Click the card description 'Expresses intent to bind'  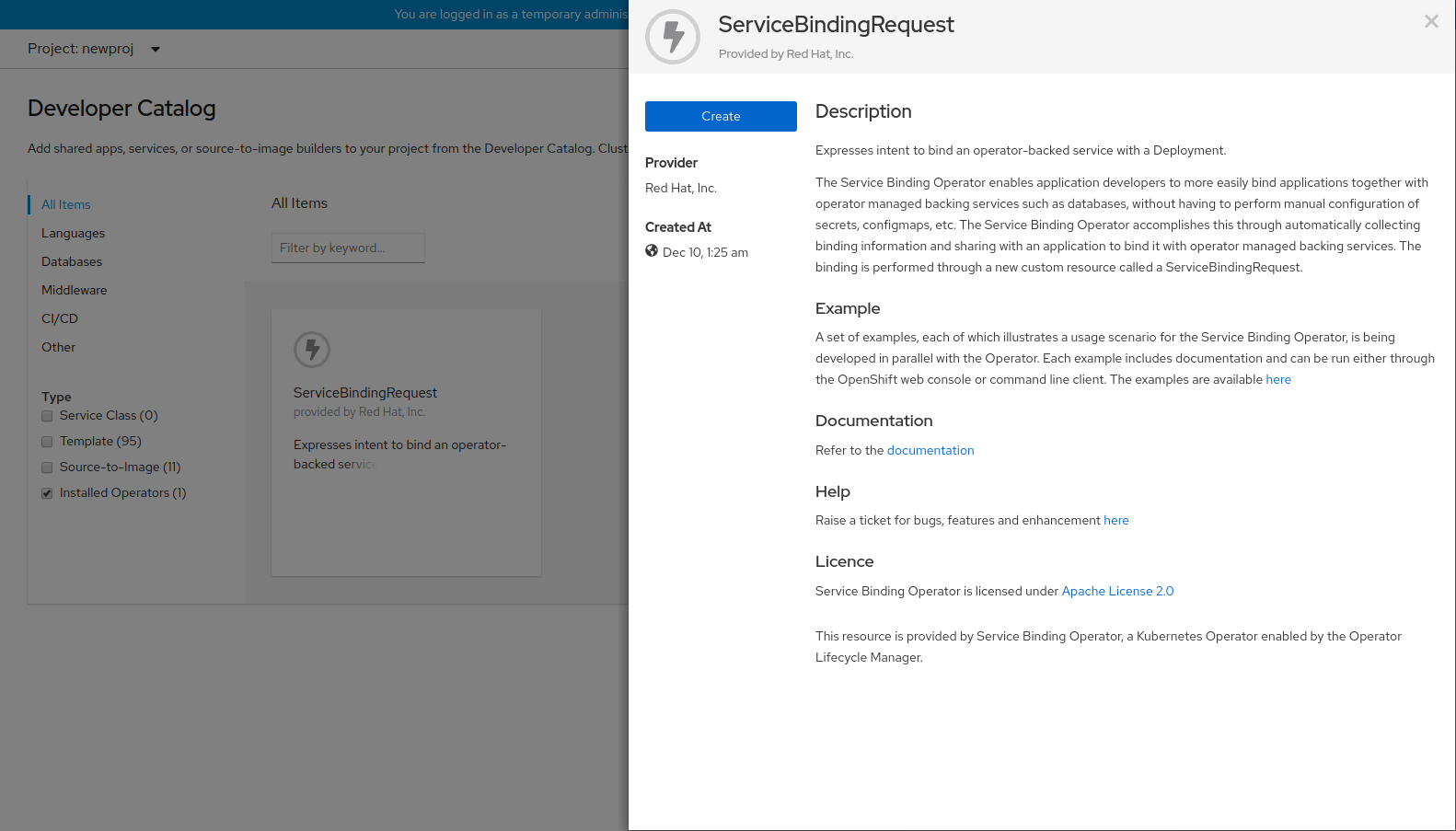pos(399,455)
